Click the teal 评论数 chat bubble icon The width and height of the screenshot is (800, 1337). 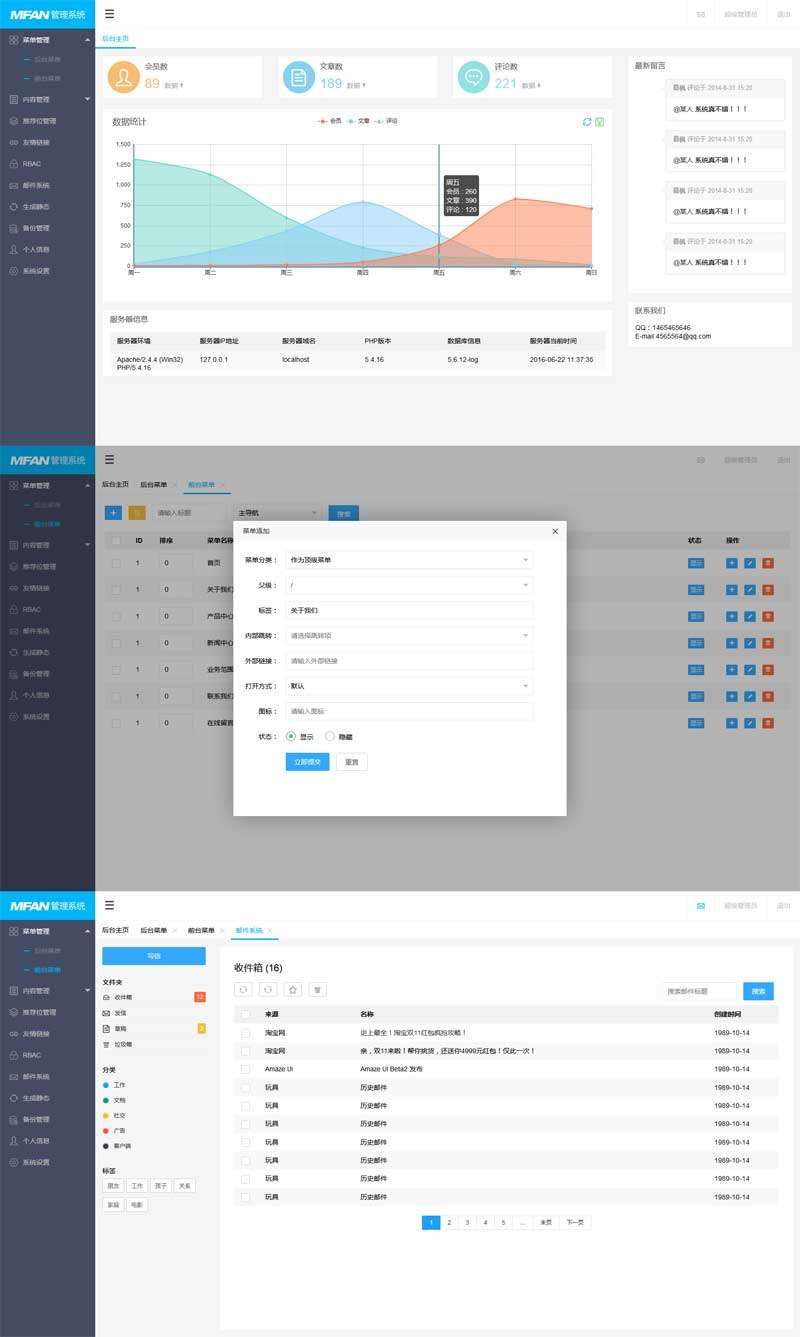[x=474, y=77]
